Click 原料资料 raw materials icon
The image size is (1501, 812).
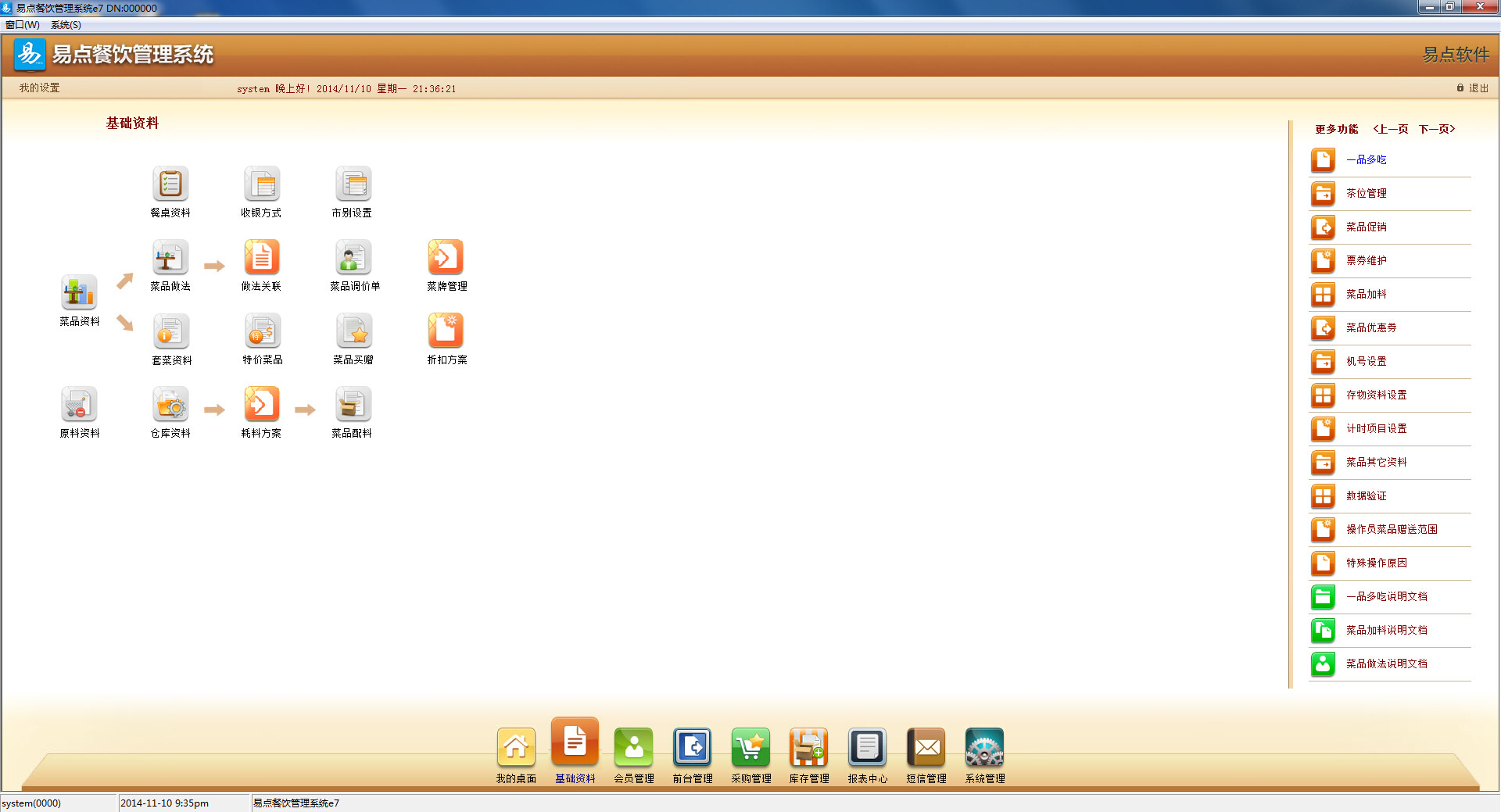tap(79, 405)
